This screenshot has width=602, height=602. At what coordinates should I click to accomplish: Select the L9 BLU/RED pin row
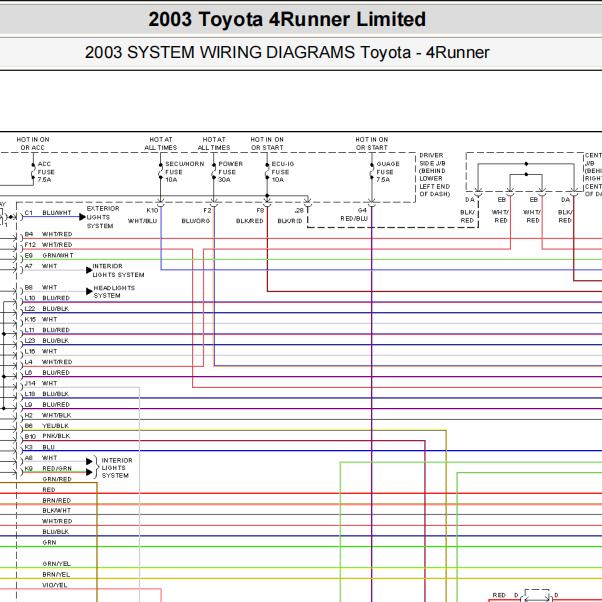pos(47,405)
